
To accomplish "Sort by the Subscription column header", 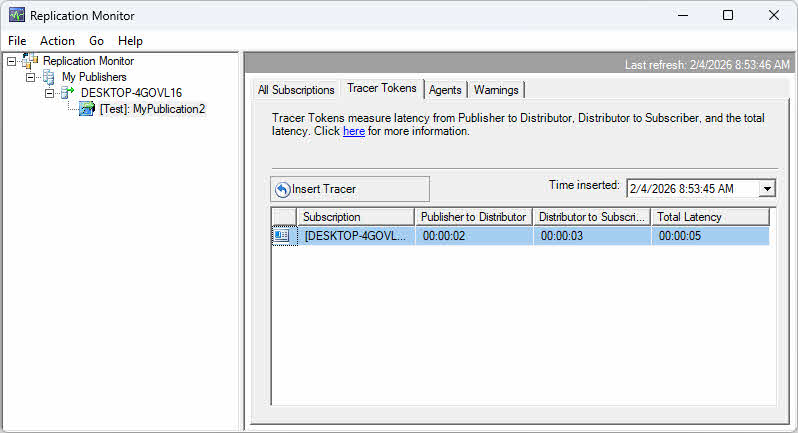I will pyautogui.click(x=356, y=217).
